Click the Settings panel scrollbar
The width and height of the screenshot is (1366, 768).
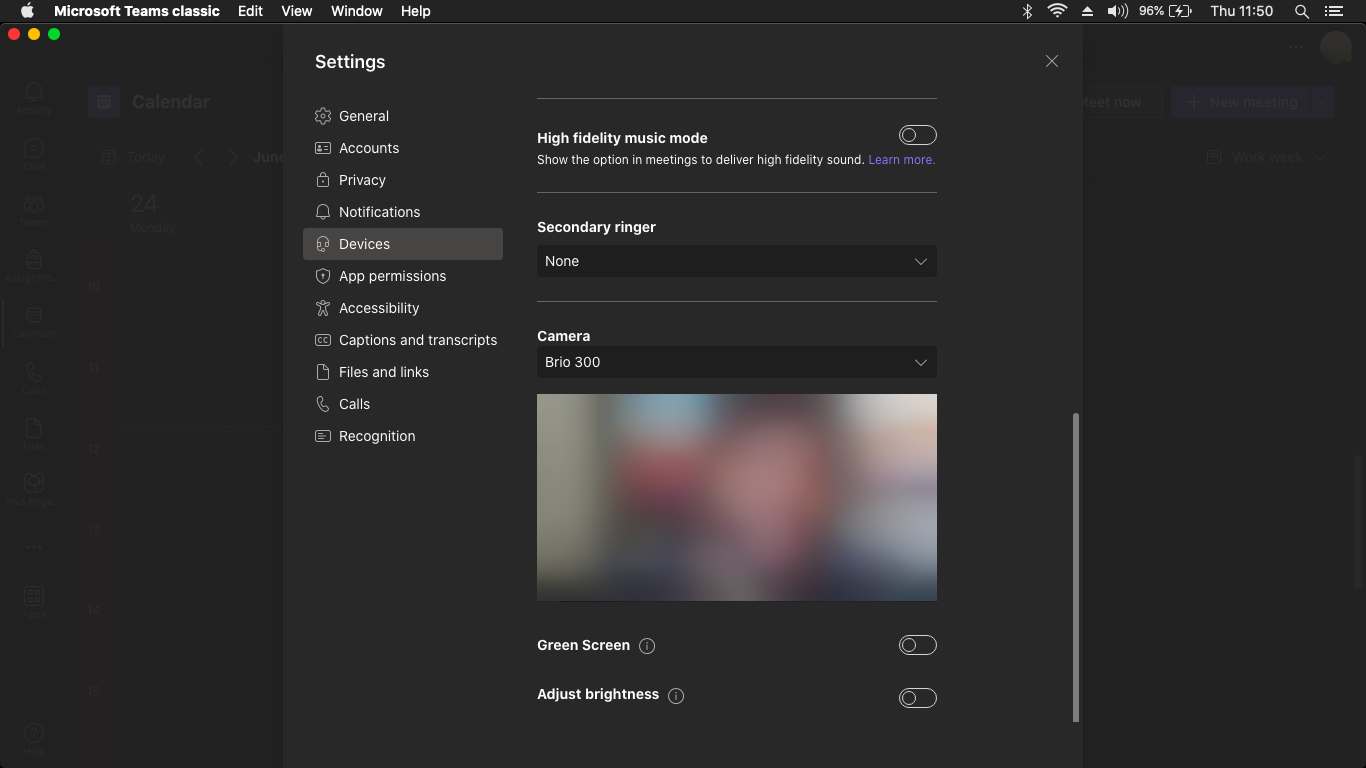pos(1076,567)
